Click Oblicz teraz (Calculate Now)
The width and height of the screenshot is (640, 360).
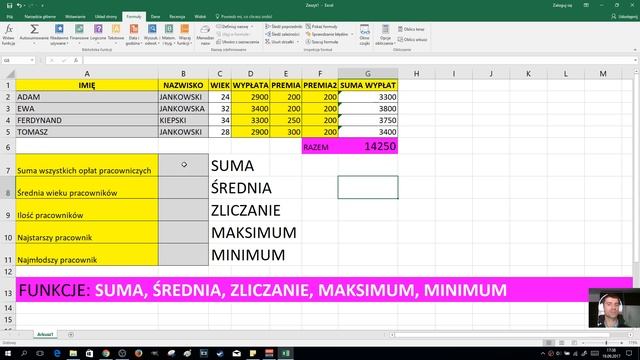[x=411, y=29]
